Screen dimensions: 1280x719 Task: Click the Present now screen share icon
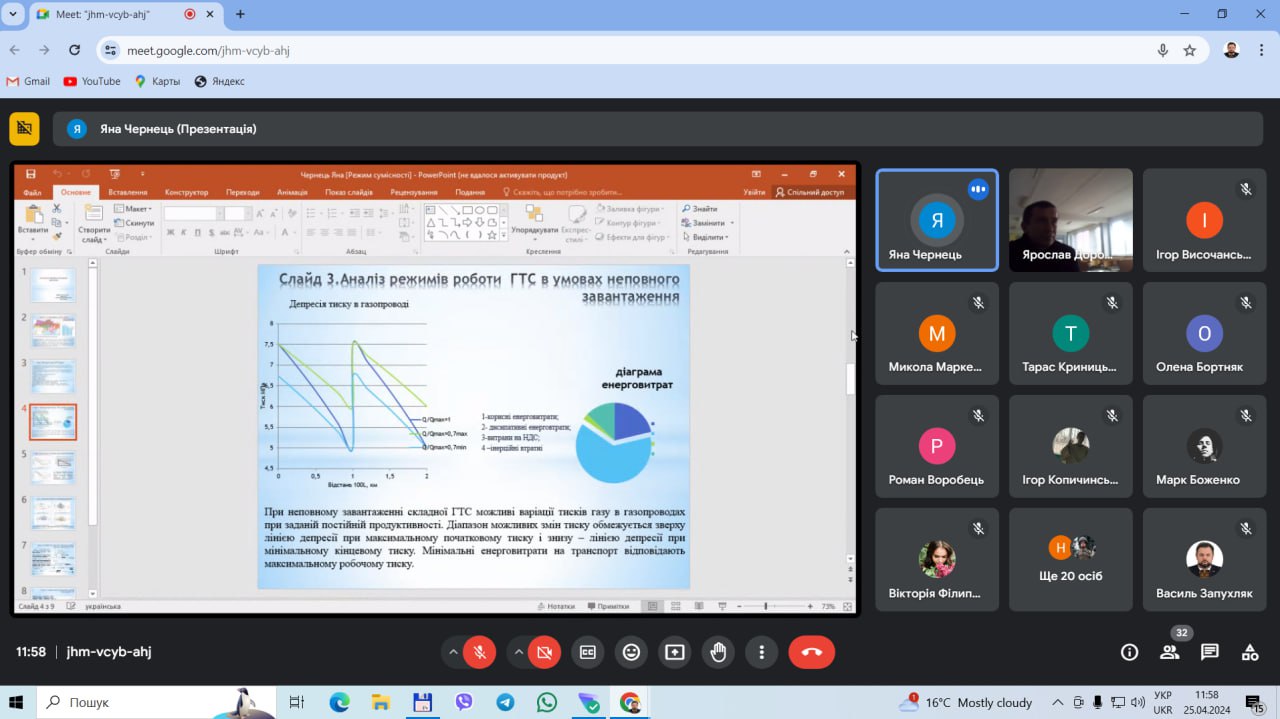675,652
